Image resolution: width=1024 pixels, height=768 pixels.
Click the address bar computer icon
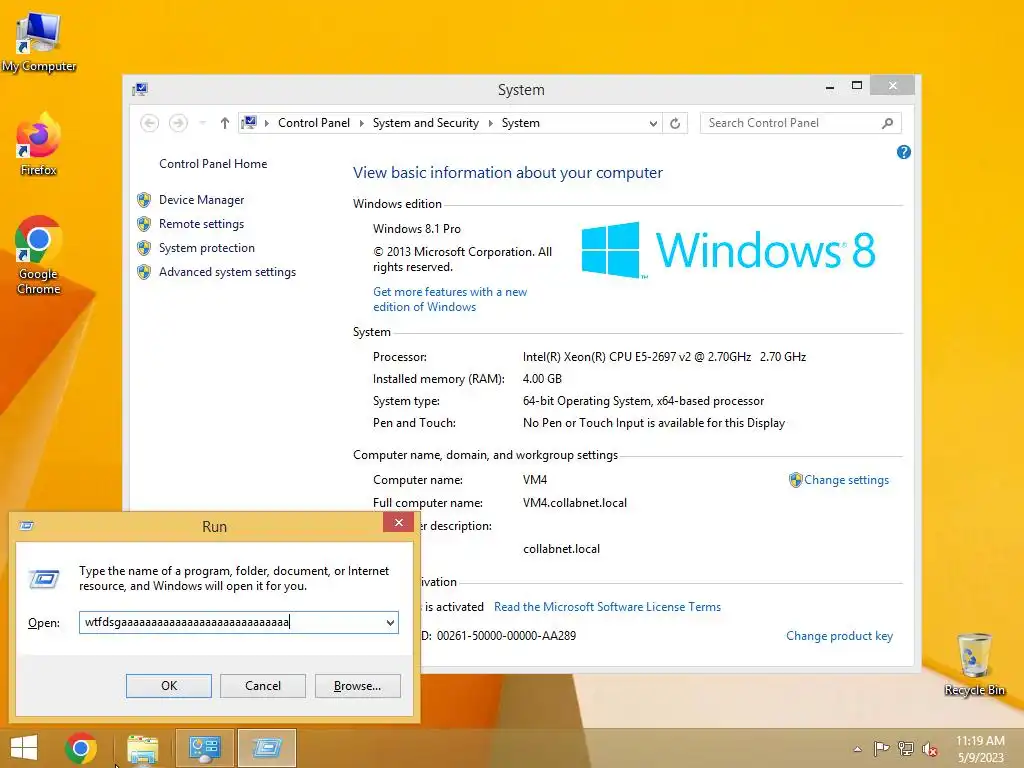click(x=249, y=123)
